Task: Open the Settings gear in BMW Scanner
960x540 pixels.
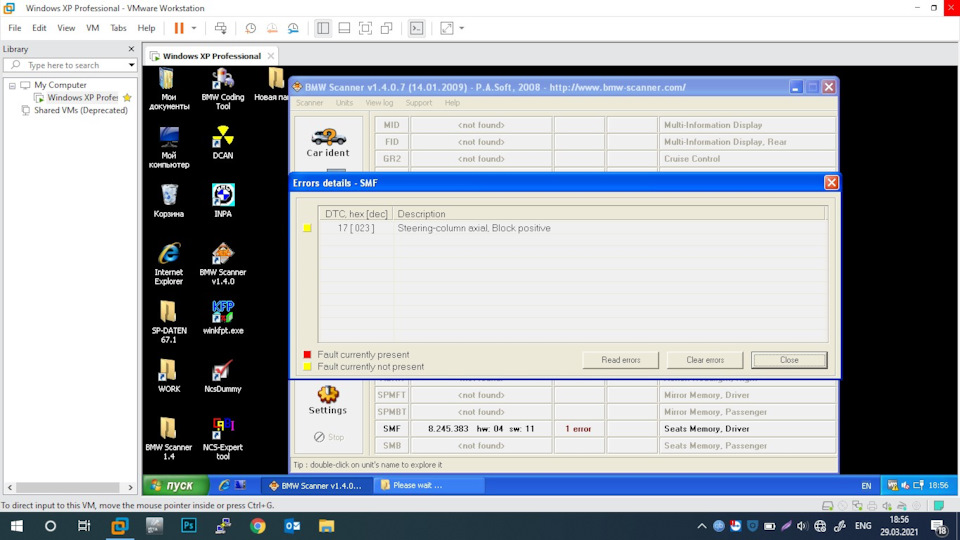Action: coord(328,400)
